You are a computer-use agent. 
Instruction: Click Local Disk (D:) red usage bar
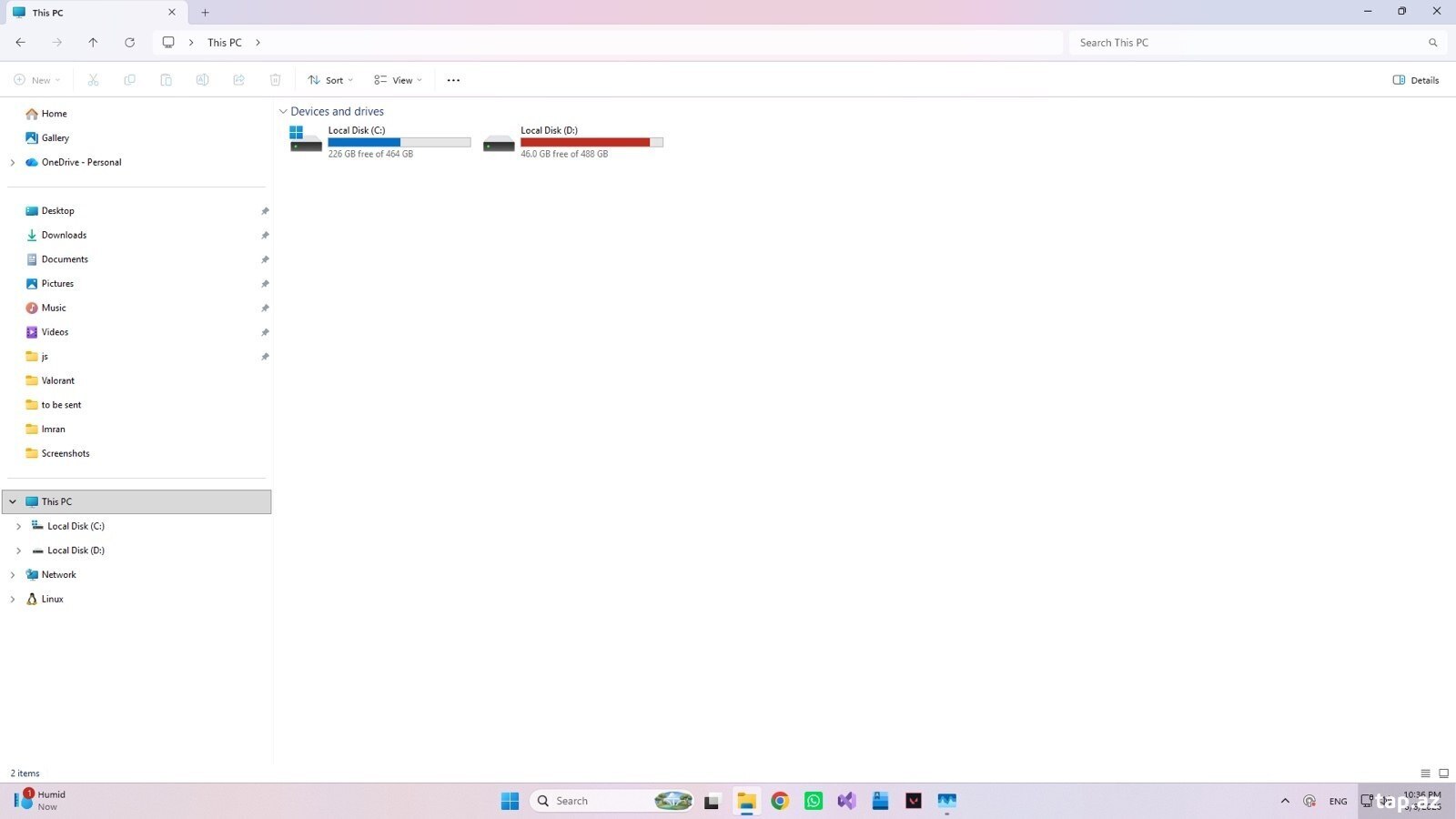pyautogui.click(x=591, y=142)
